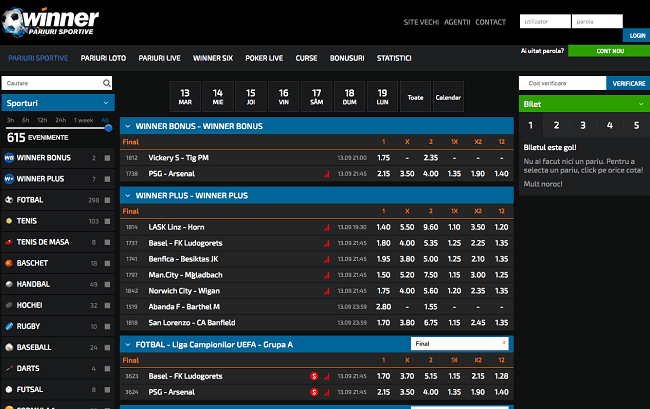Open the PARIURI LIVE menu item

coord(159,58)
